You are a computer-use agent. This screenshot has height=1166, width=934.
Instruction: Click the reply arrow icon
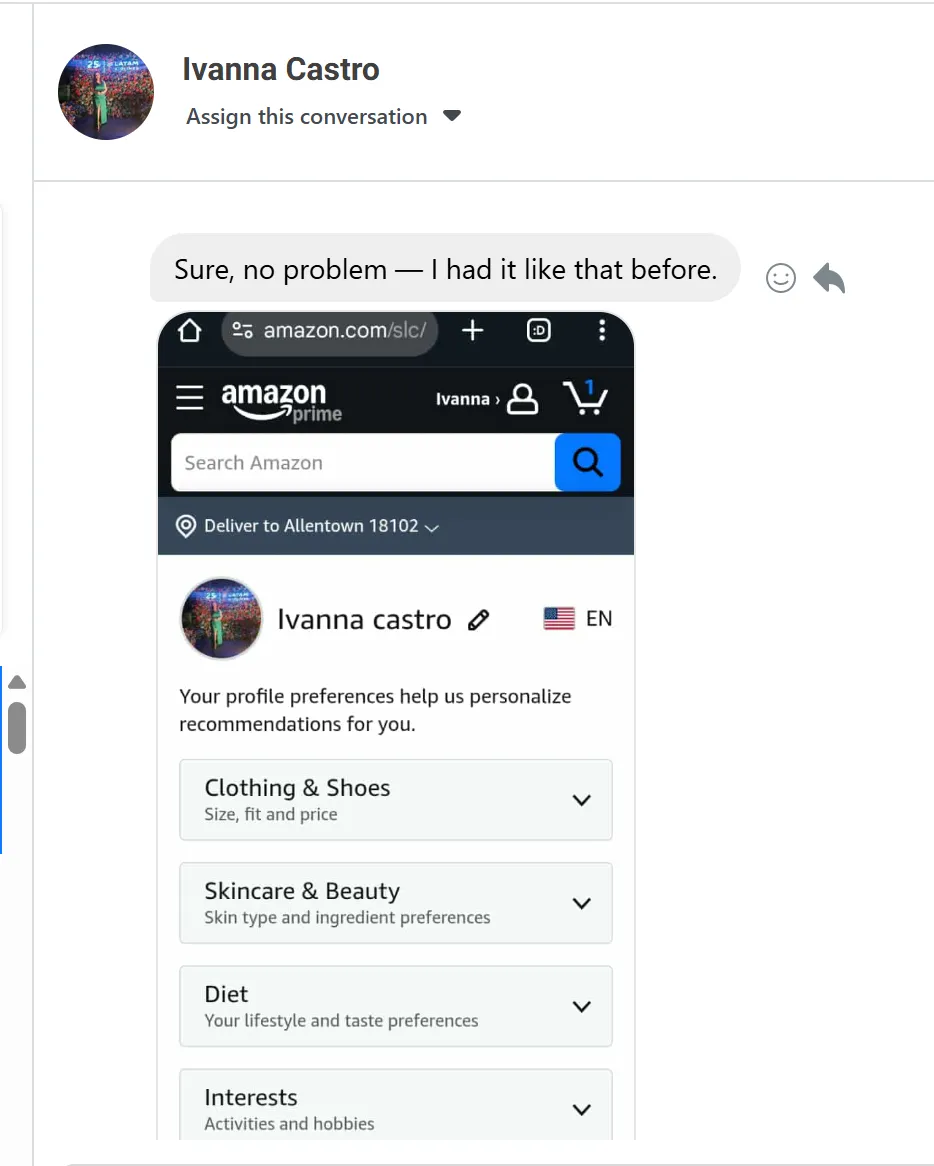[829, 278]
